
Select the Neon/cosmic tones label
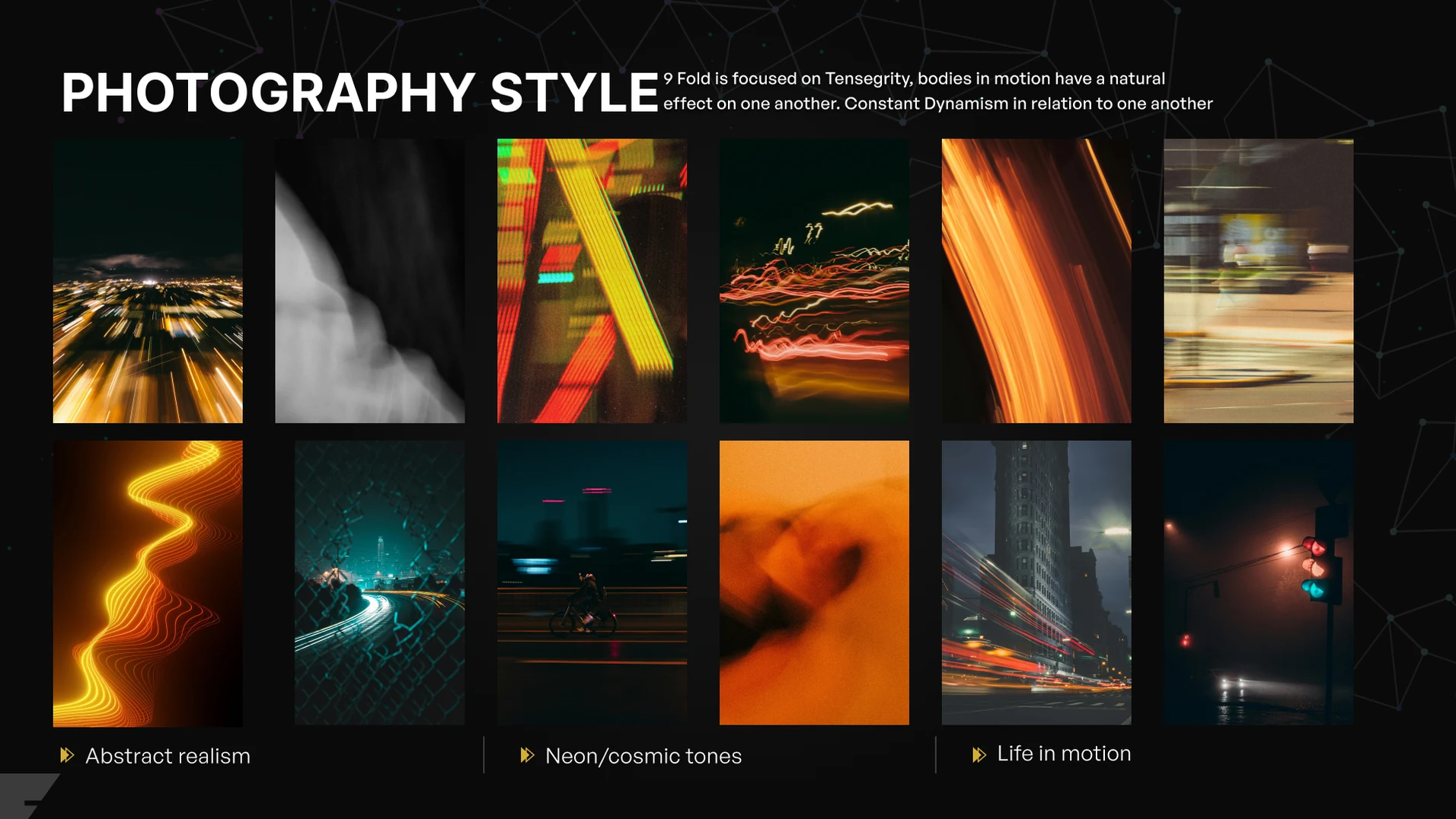point(643,756)
